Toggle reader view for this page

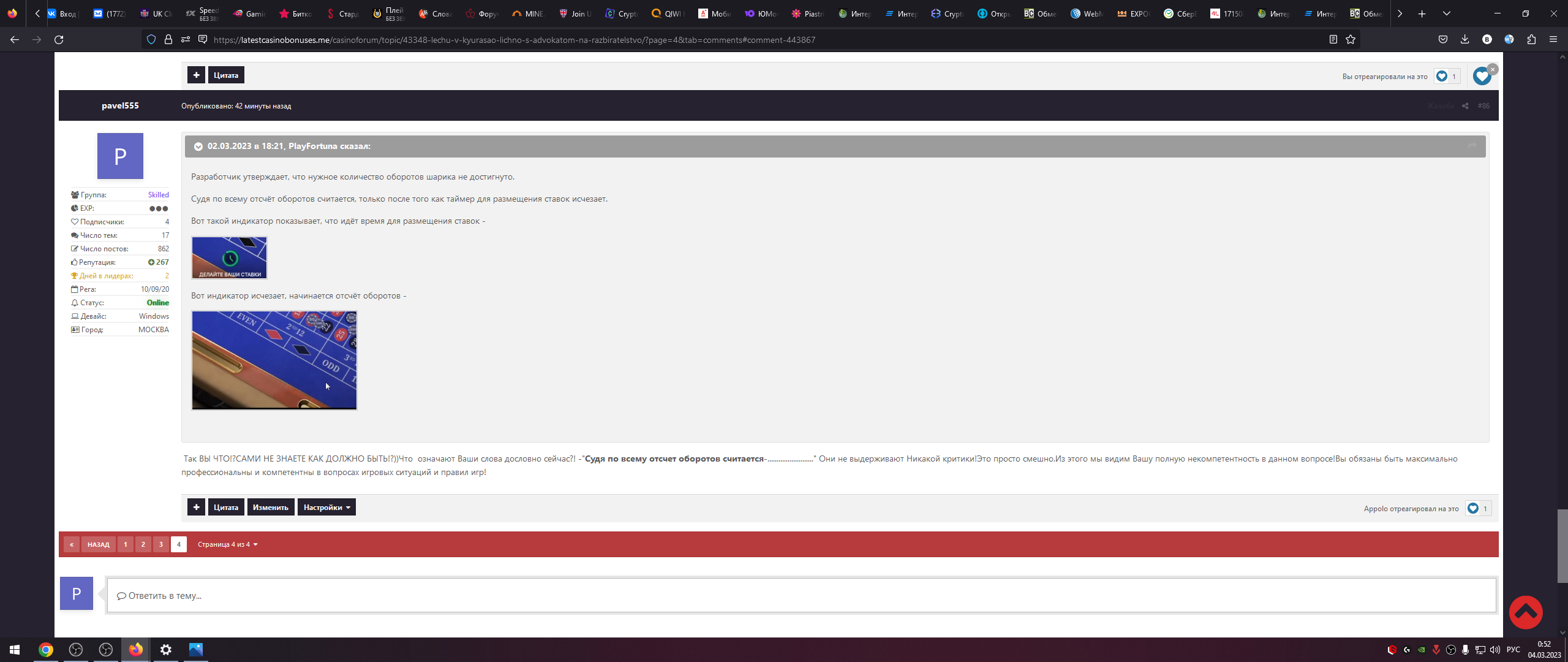coord(1333,40)
